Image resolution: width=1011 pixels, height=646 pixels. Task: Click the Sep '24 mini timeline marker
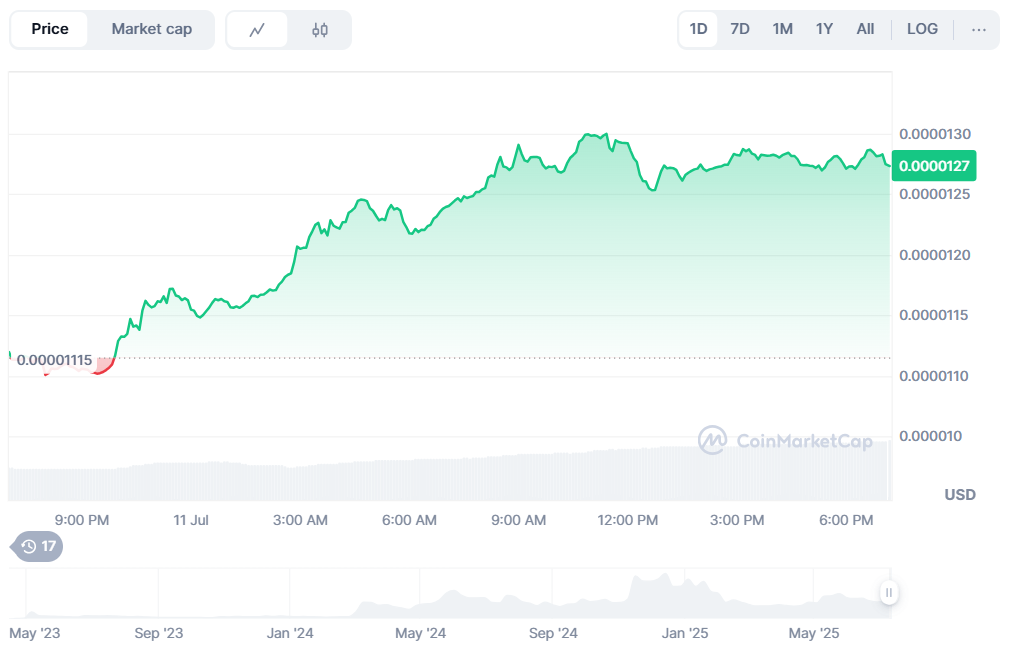click(553, 634)
